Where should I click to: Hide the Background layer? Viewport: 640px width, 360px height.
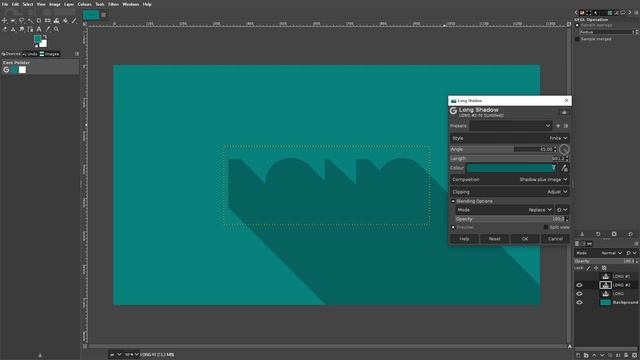(x=579, y=302)
